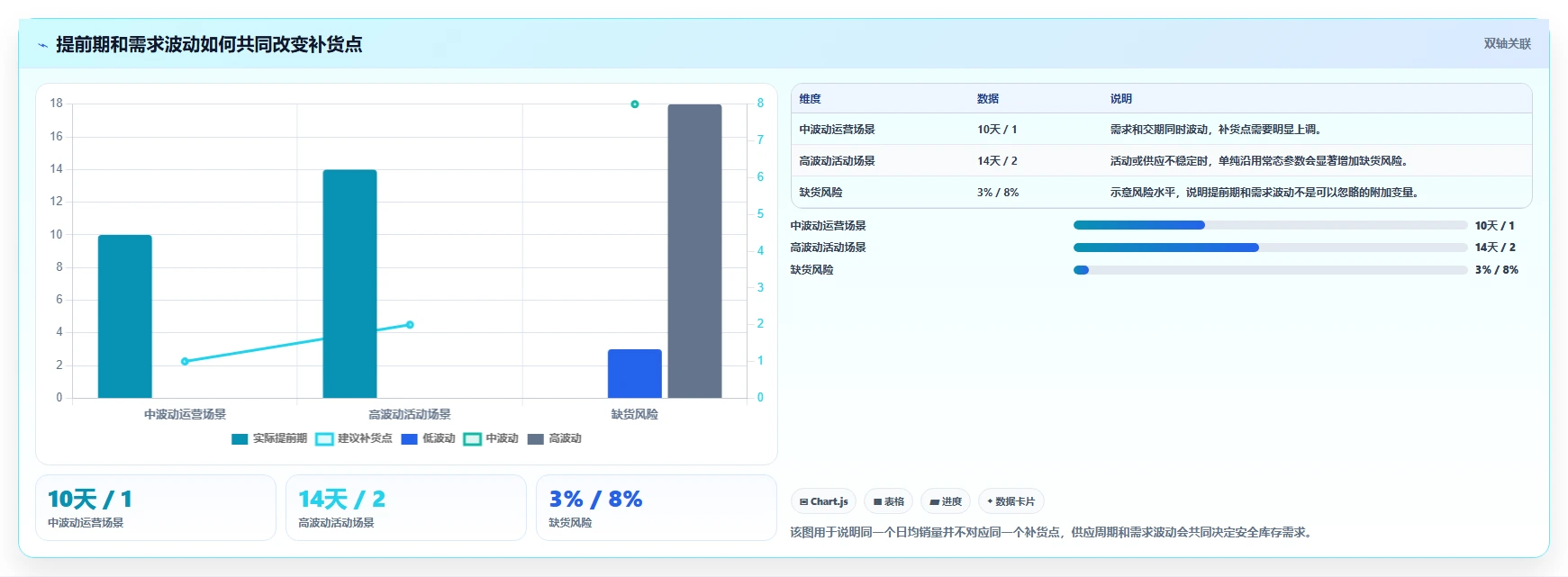1568x577 pixels.
Task: Select the 缺货风险 table row name
Action: (820, 193)
